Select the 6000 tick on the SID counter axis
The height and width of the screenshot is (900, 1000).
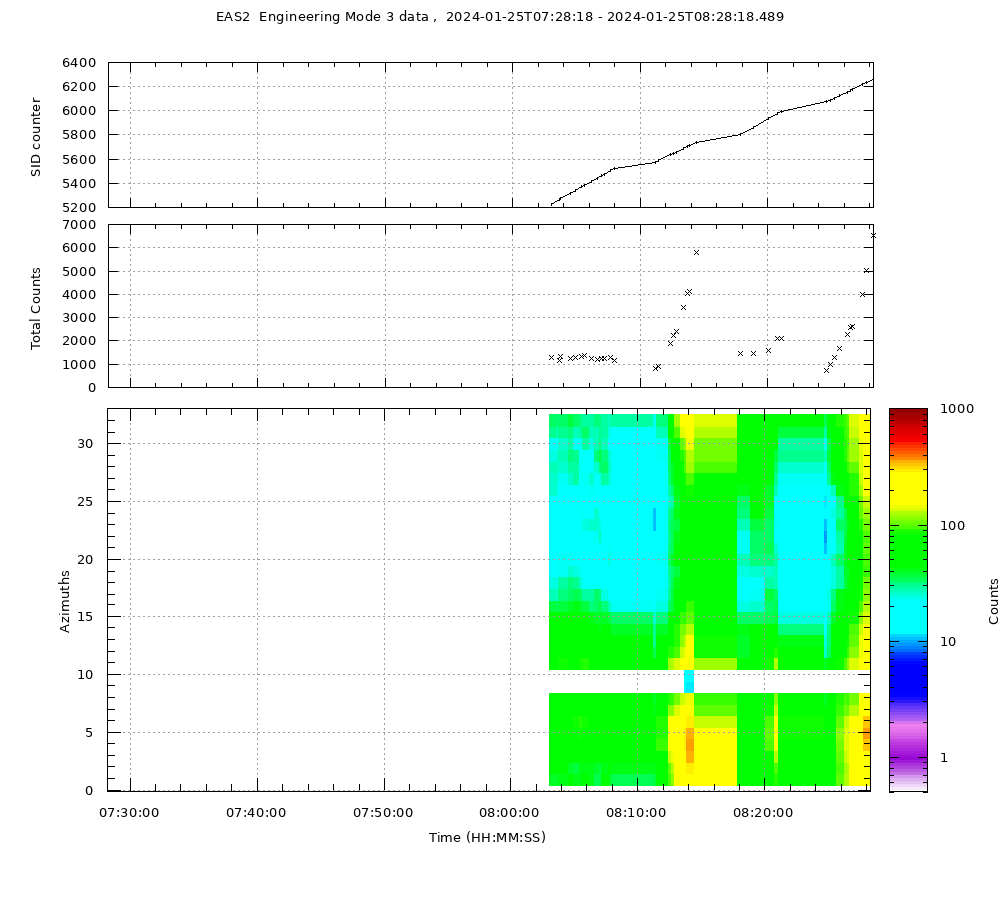tap(79, 111)
